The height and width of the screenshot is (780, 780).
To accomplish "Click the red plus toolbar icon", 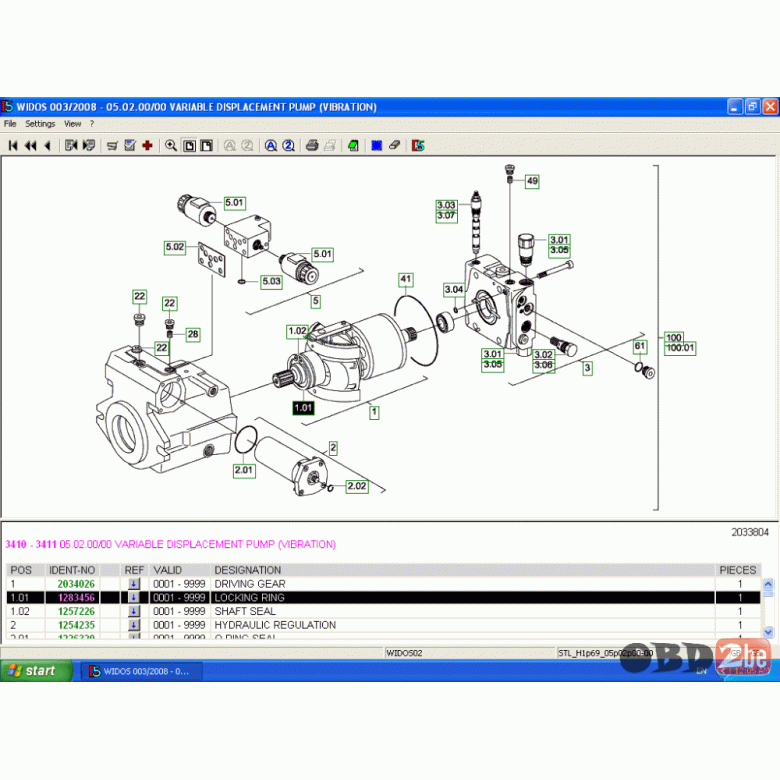I will (x=147, y=145).
